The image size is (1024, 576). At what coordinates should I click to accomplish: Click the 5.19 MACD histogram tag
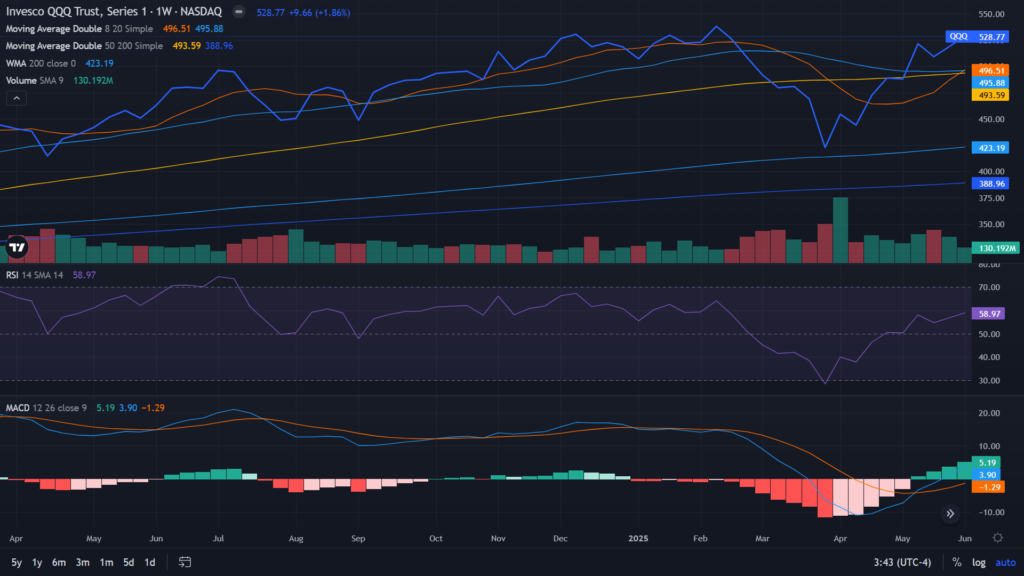987,463
